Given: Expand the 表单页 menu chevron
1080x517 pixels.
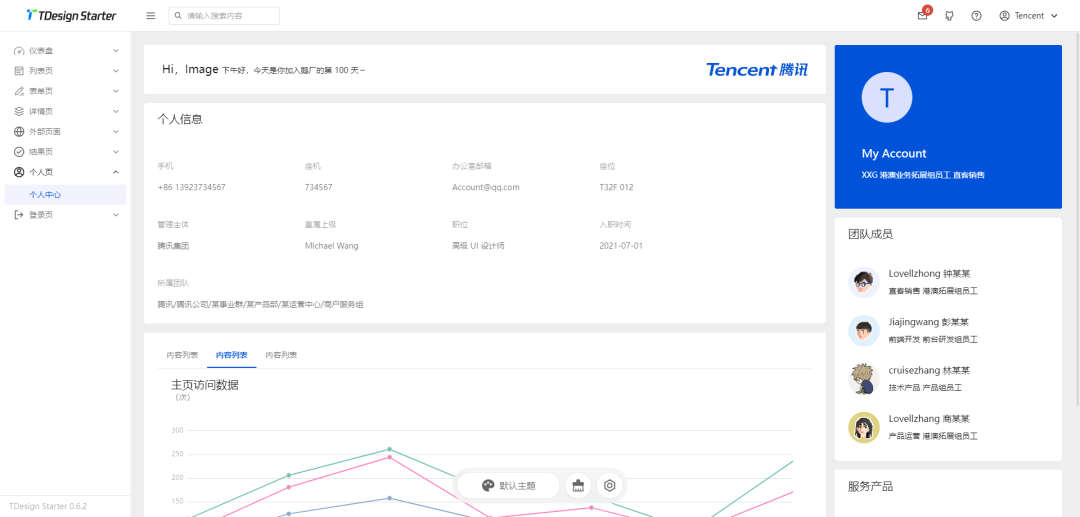Looking at the screenshot, I should coord(116,91).
